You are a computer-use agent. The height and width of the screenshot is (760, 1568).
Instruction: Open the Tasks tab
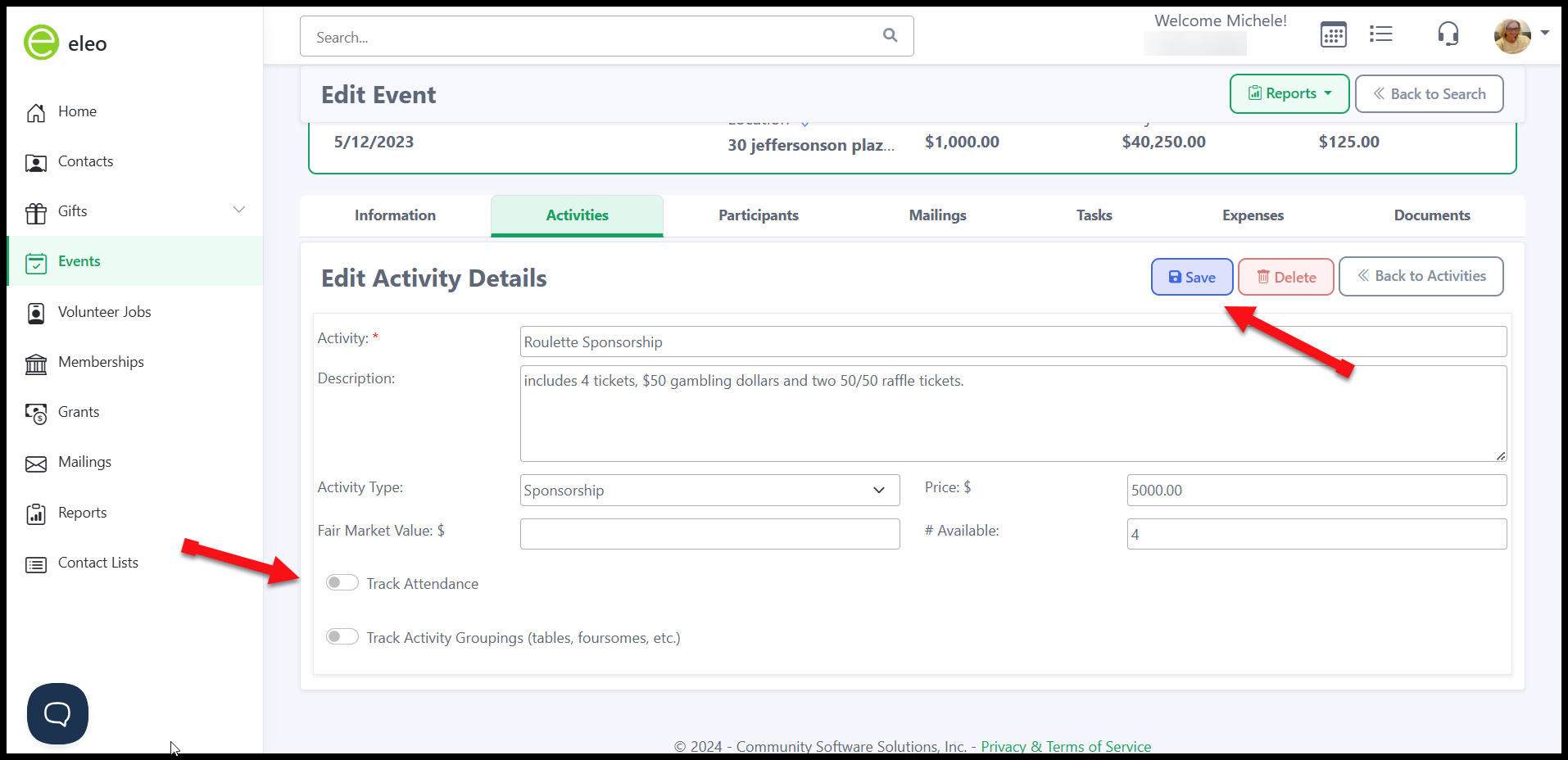tap(1094, 215)
